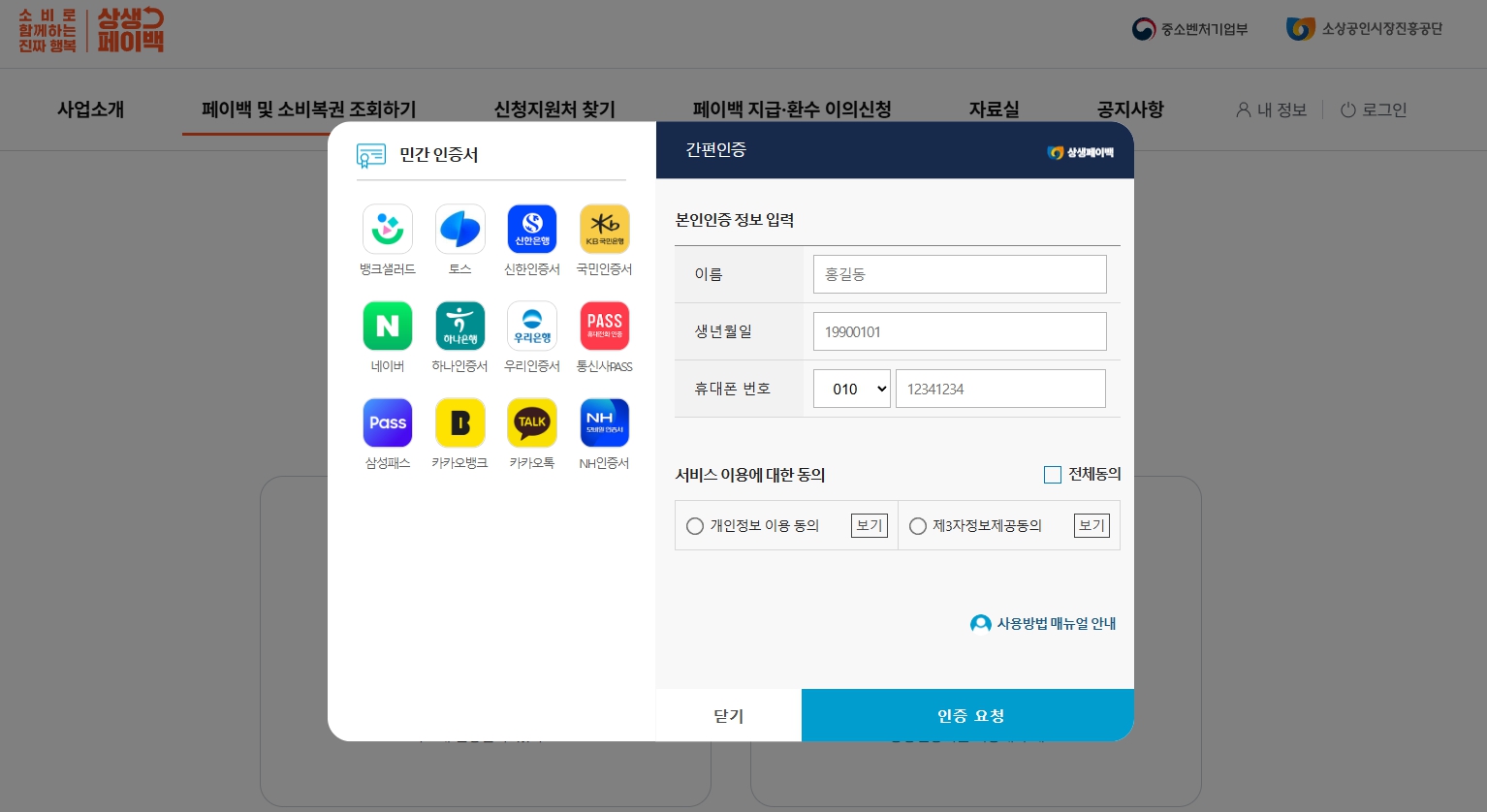Screen dimensions: 1487x812
Task: Focus the phone number field showing 12341234
Action: (1000, 389)
